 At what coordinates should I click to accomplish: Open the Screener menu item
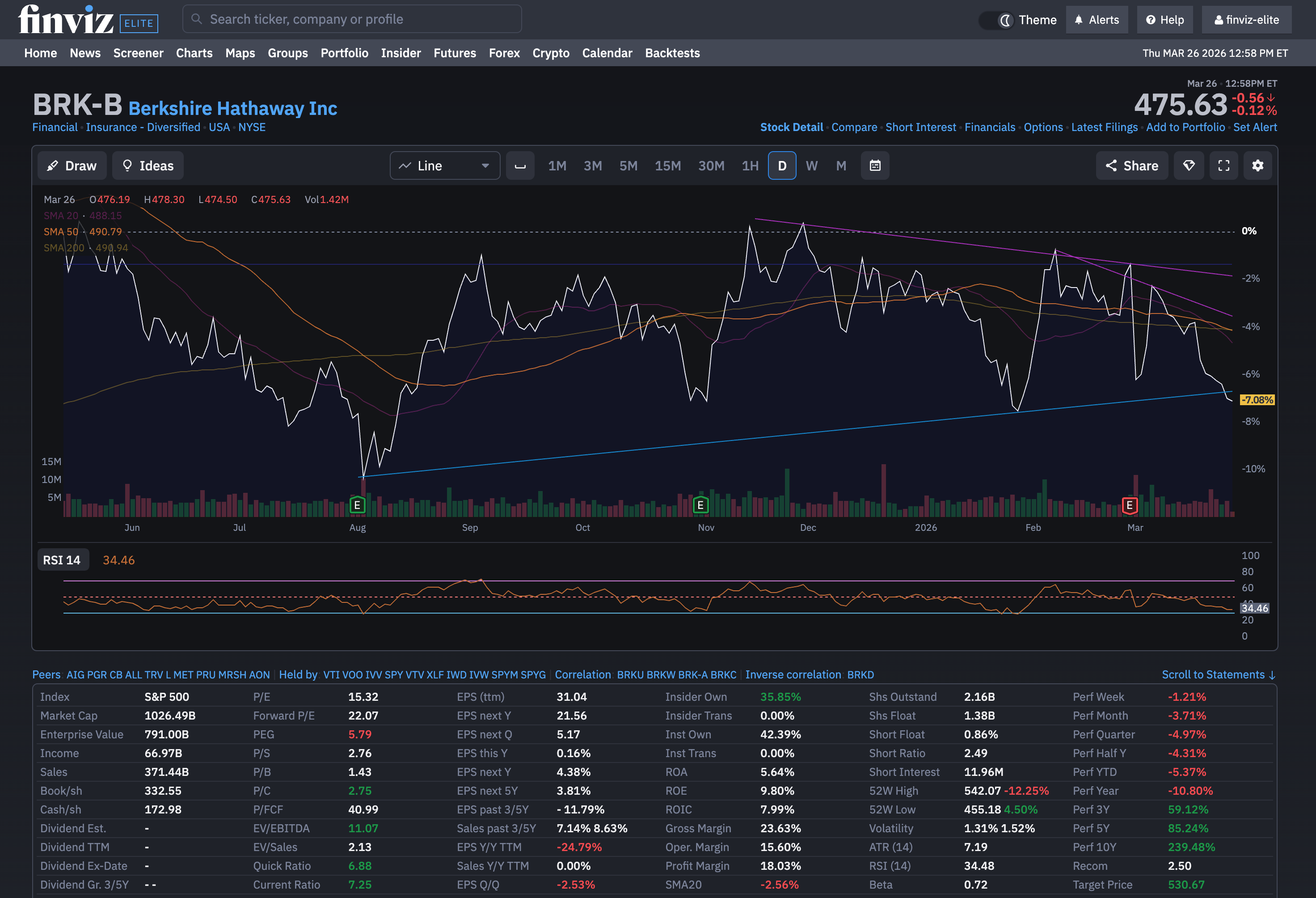pyautogui.click(x=138, y=53)
